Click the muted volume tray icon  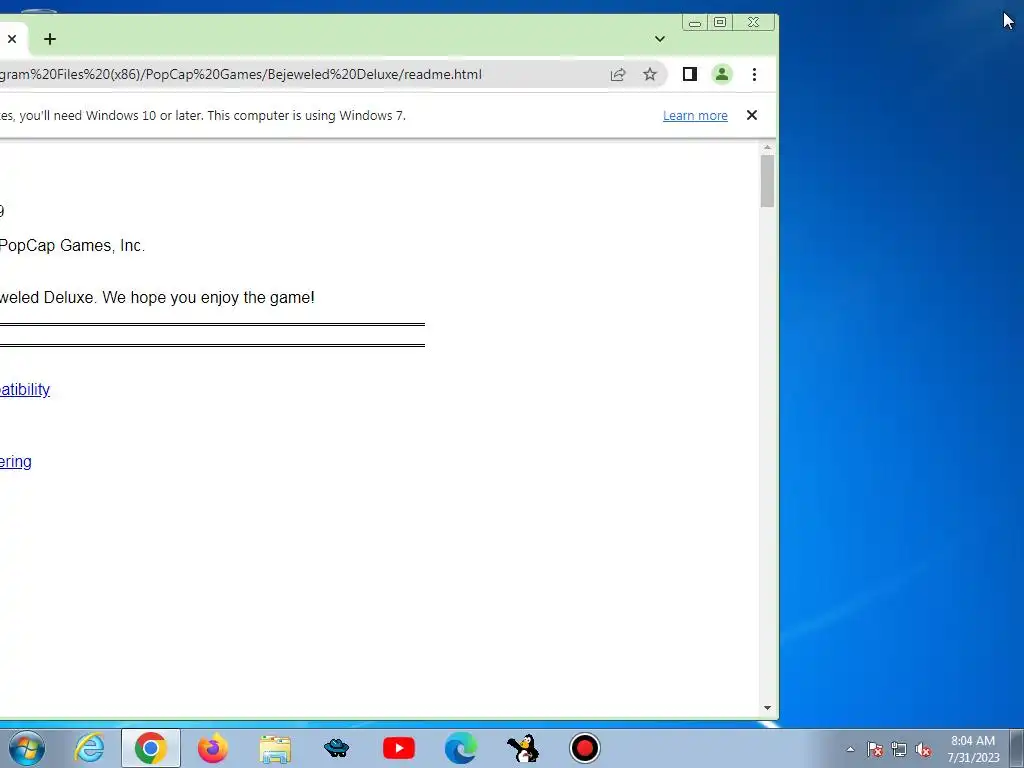coord(923,749)
